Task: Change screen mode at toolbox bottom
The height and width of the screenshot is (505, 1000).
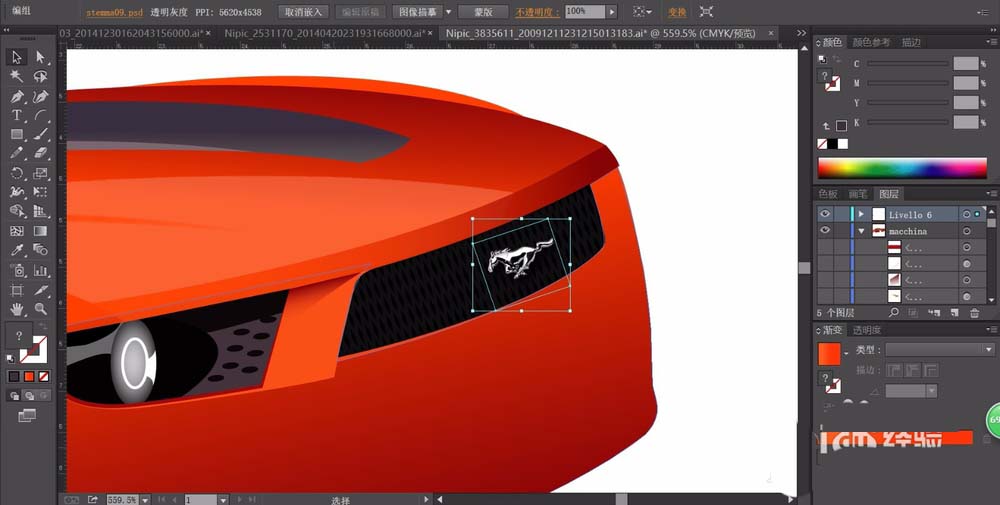Action: 27,416
